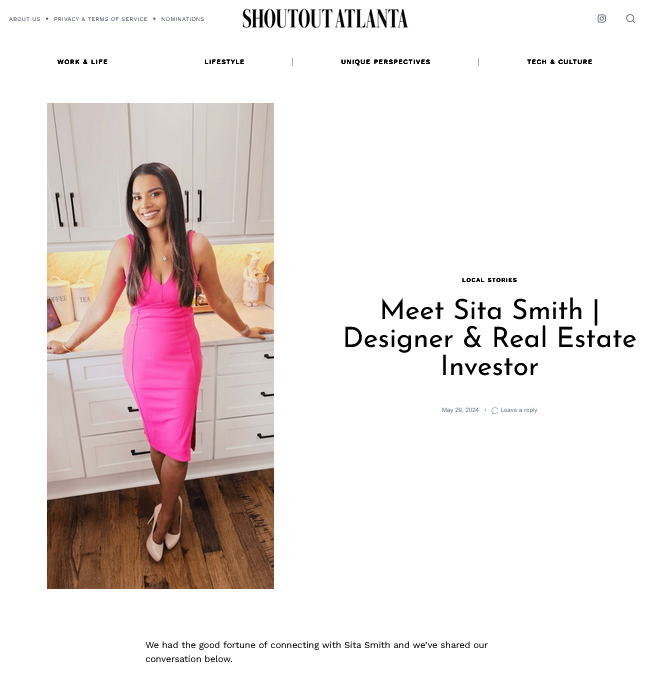This screenshot has height=681, width=666.
Task: Click the May 29, 2024 date
Action: tap(460, 410)
